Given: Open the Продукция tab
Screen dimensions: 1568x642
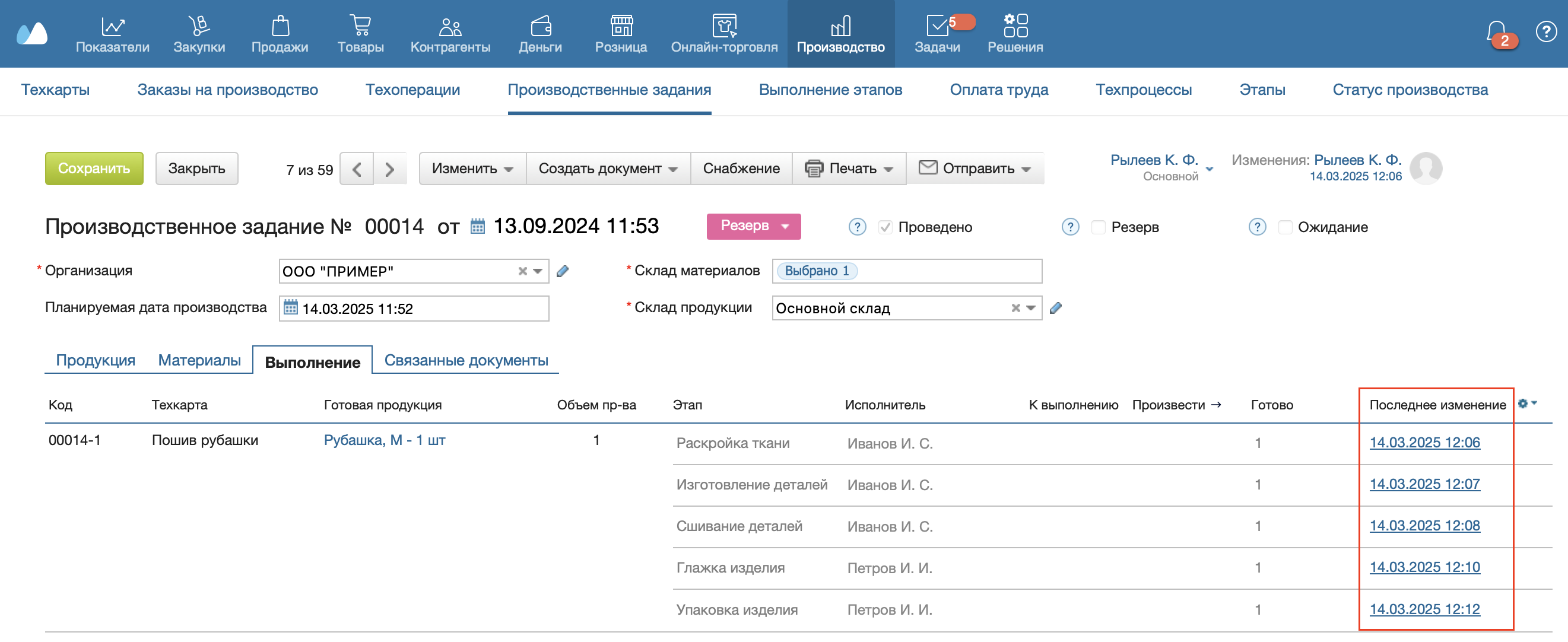Looking at the screenshot, I should coord(96,360).
